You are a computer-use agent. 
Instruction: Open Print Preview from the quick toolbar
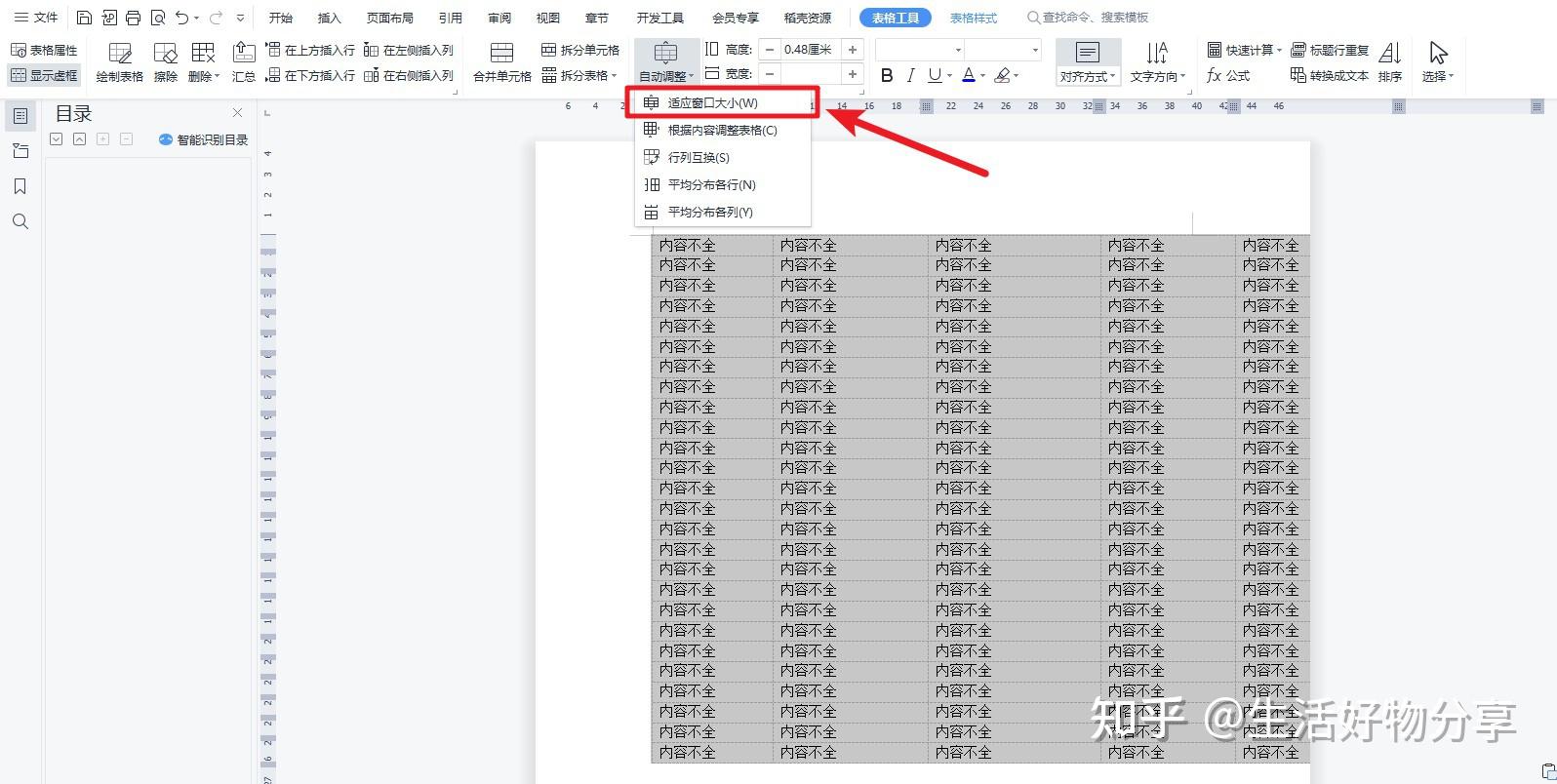pyautogui.click(x=158, y=18)
